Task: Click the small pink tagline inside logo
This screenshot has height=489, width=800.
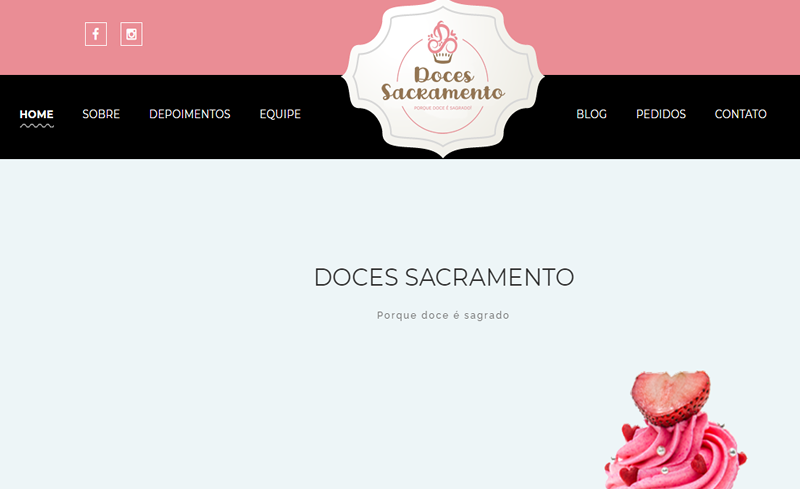Action: [x=442, y=108]
